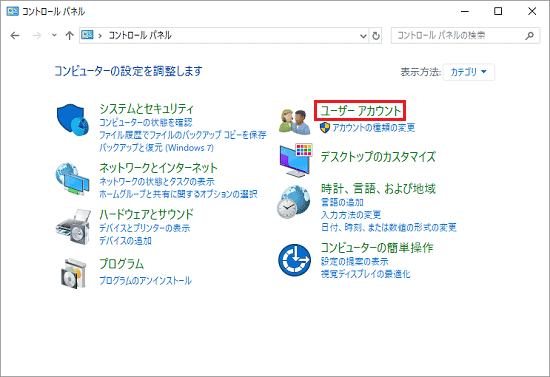The height and width of the screenshot is (377, 550).
Task: Open recent locations chevron near navigation arrows
Action: pos(54,35)
